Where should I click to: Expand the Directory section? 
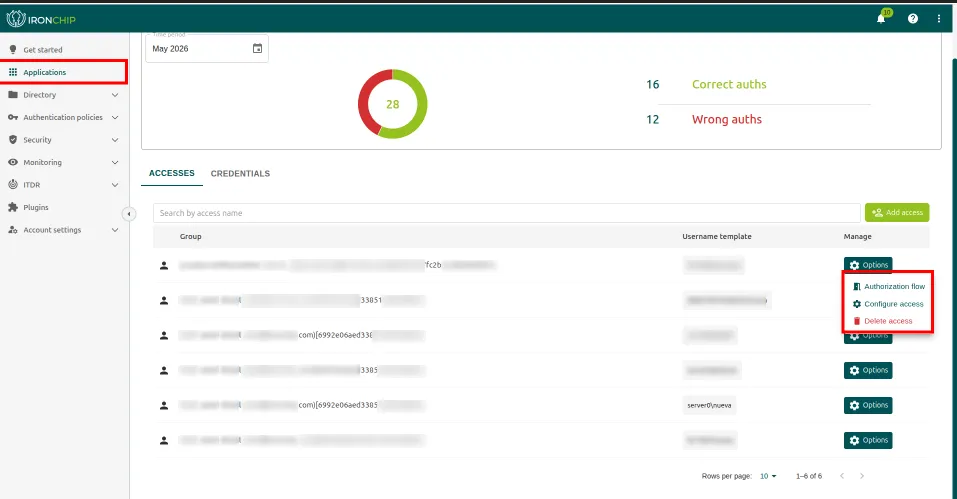click(115, 95)
